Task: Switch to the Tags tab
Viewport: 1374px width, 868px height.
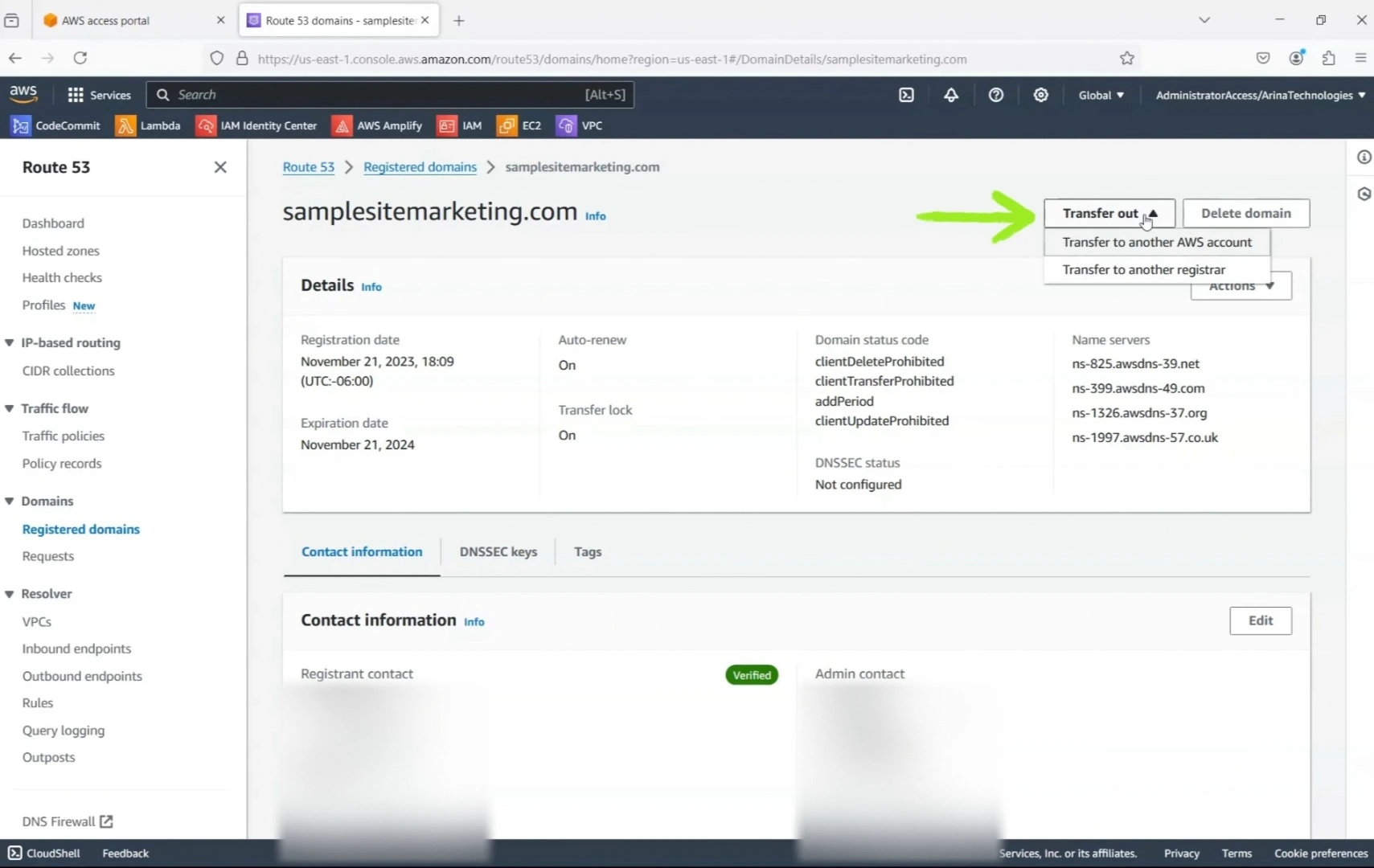Action: [588, 552]
